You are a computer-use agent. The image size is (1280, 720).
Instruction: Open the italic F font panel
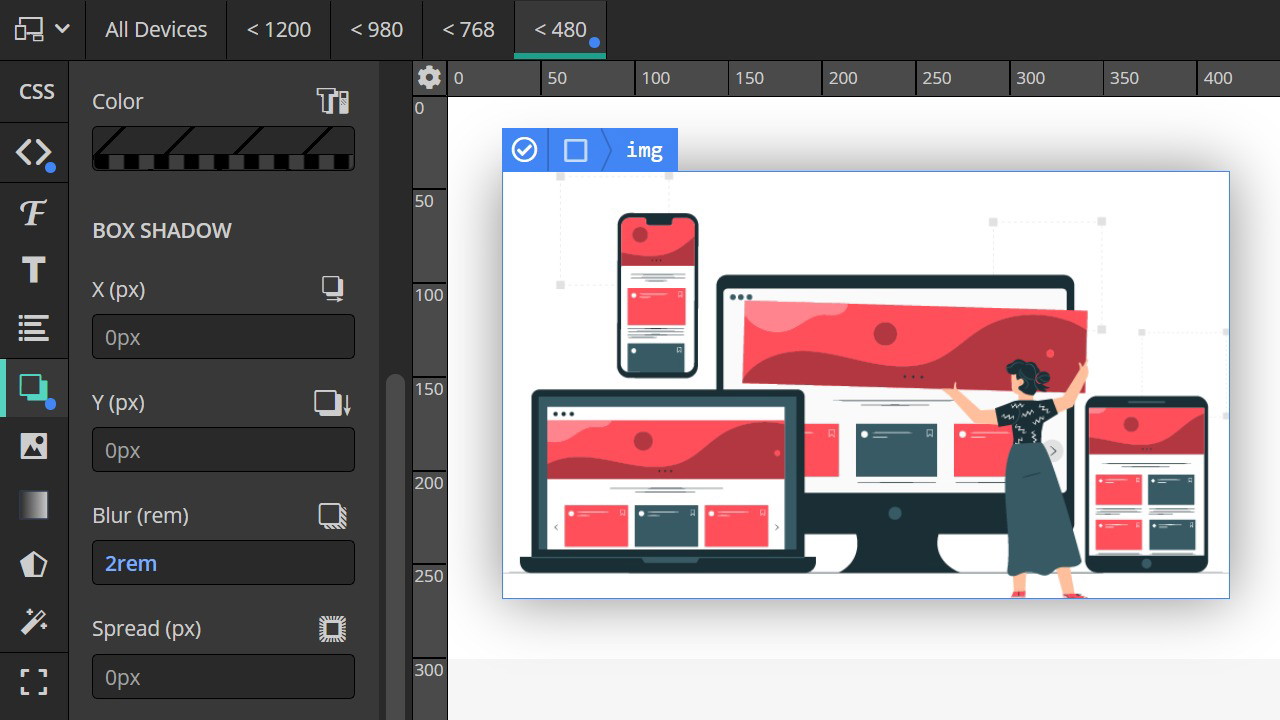pos(34,212)
